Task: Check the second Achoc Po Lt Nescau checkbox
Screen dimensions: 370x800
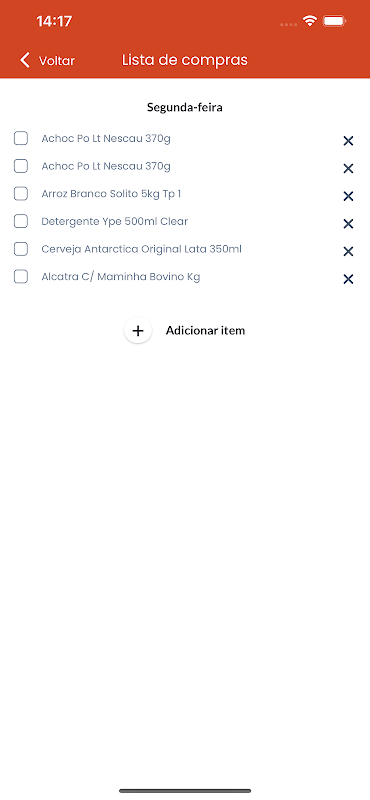Action: point(21,166)
